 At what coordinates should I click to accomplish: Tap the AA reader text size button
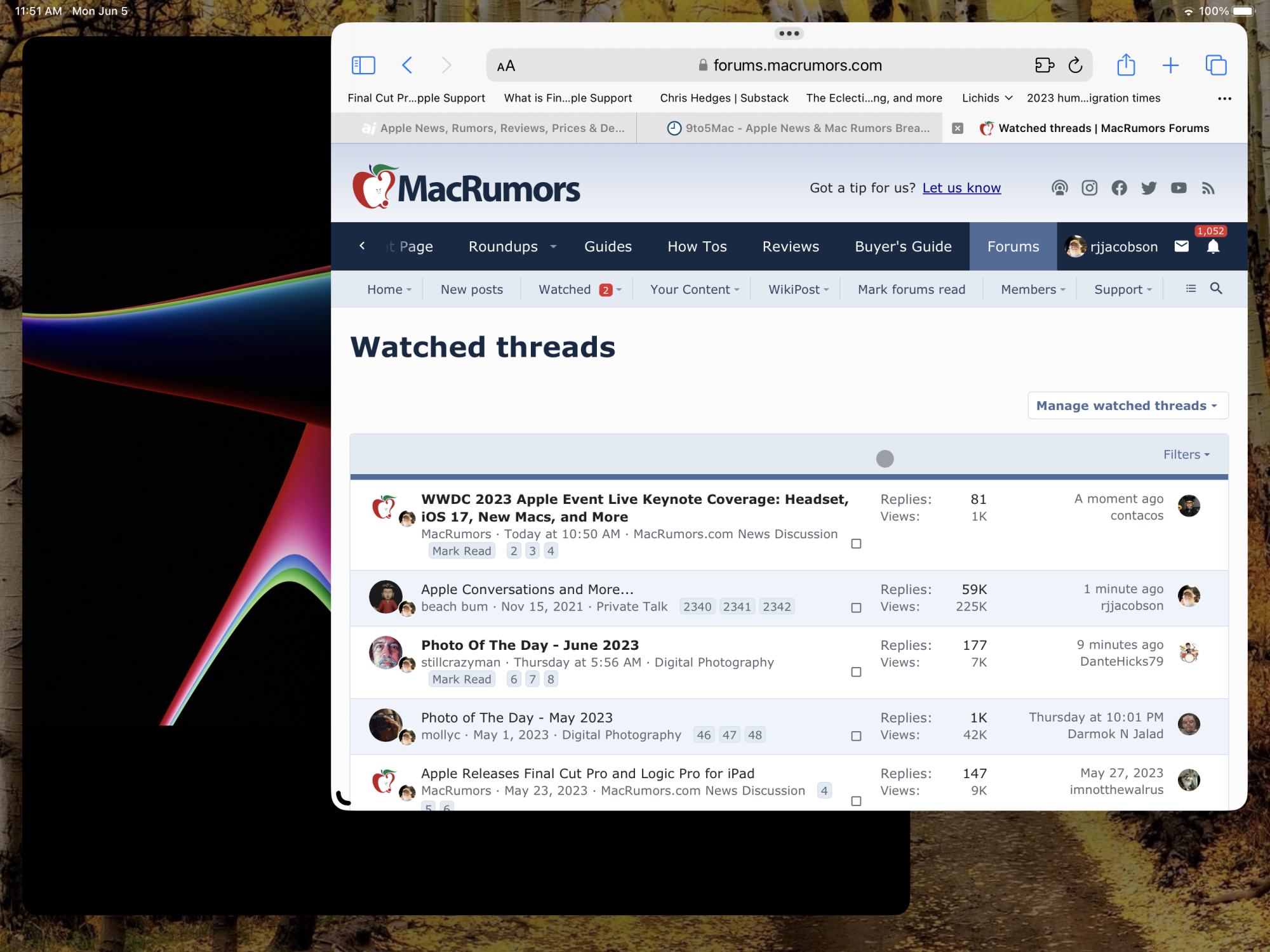tap(506, 66)
